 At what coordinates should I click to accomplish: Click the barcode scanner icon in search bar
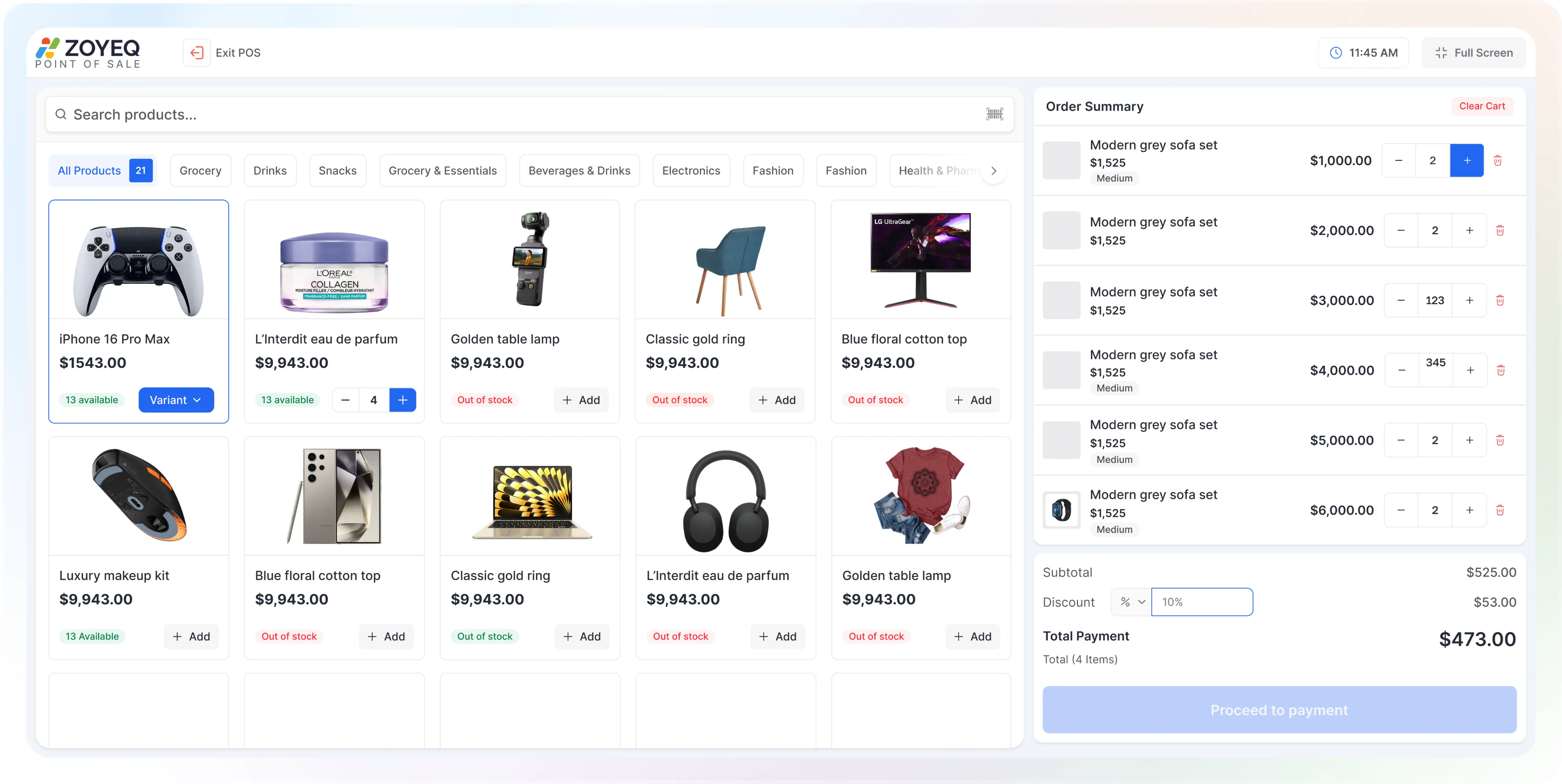(x=994, y=114)
